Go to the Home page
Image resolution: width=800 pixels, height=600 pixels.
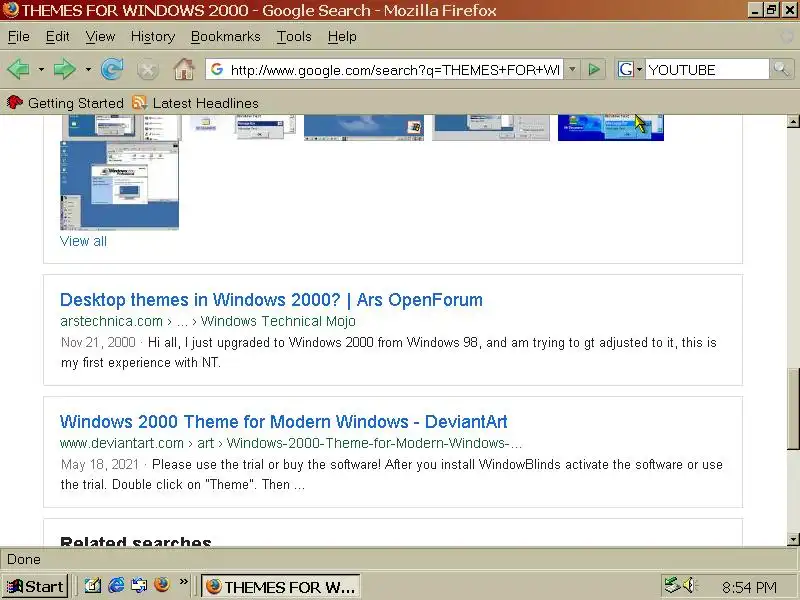[184, 69]
